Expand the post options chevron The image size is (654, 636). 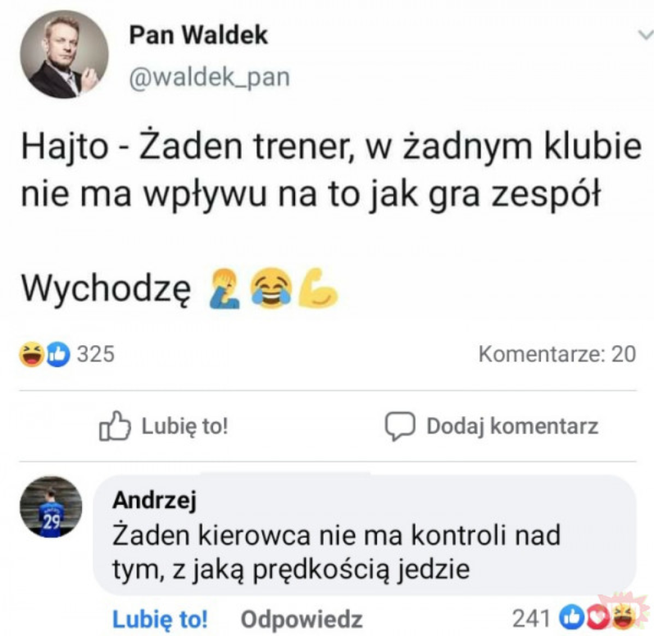pos(646,35)
